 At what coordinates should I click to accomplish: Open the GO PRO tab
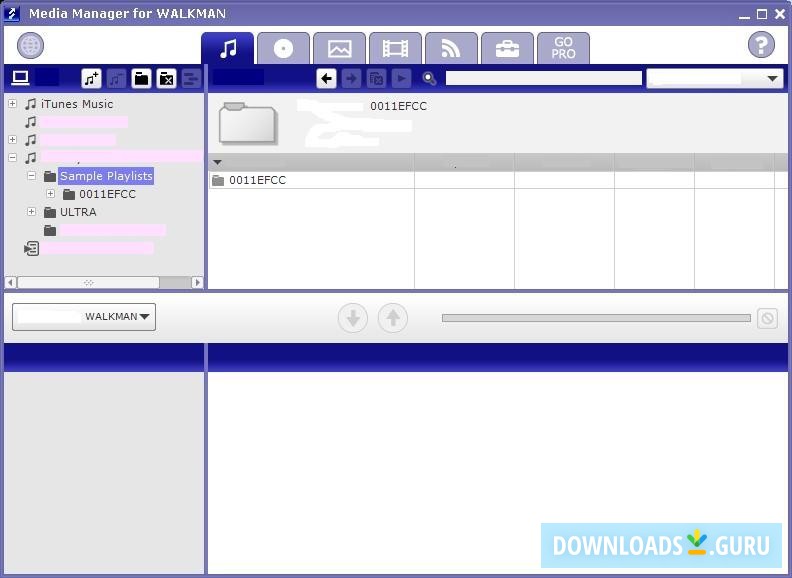click(563, 49)
